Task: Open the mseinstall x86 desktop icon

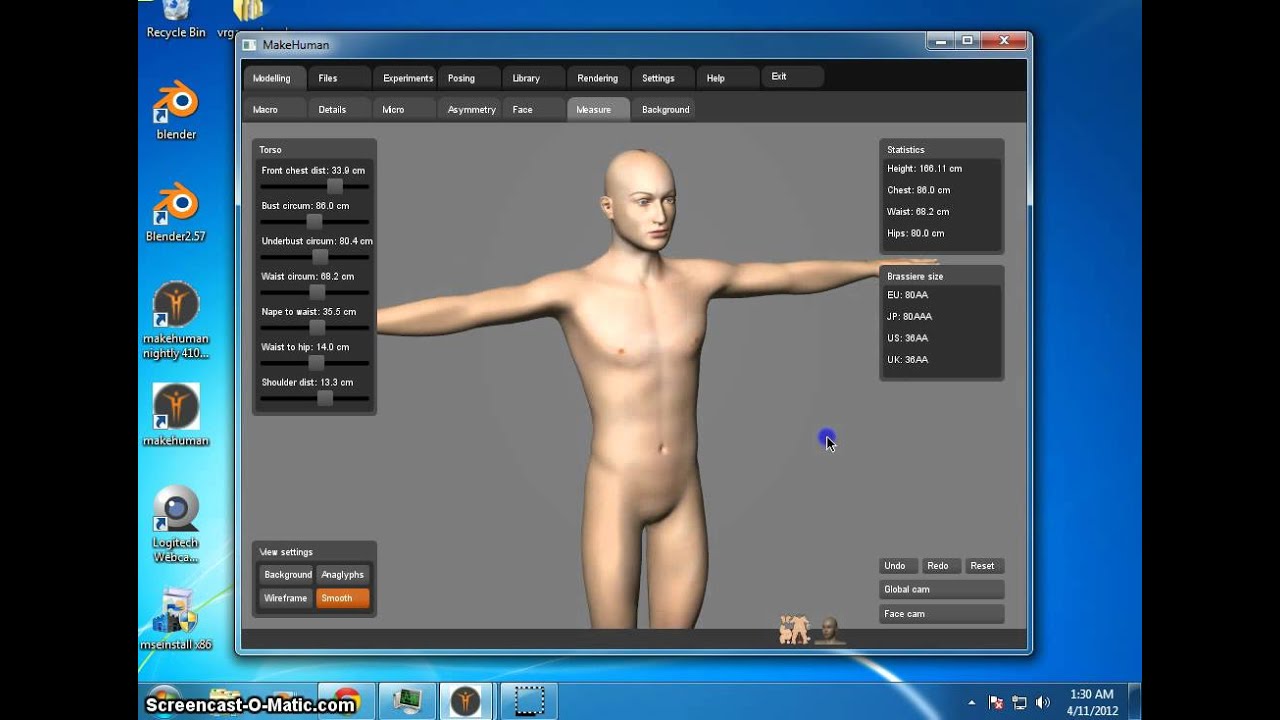Action: point(176,620)
